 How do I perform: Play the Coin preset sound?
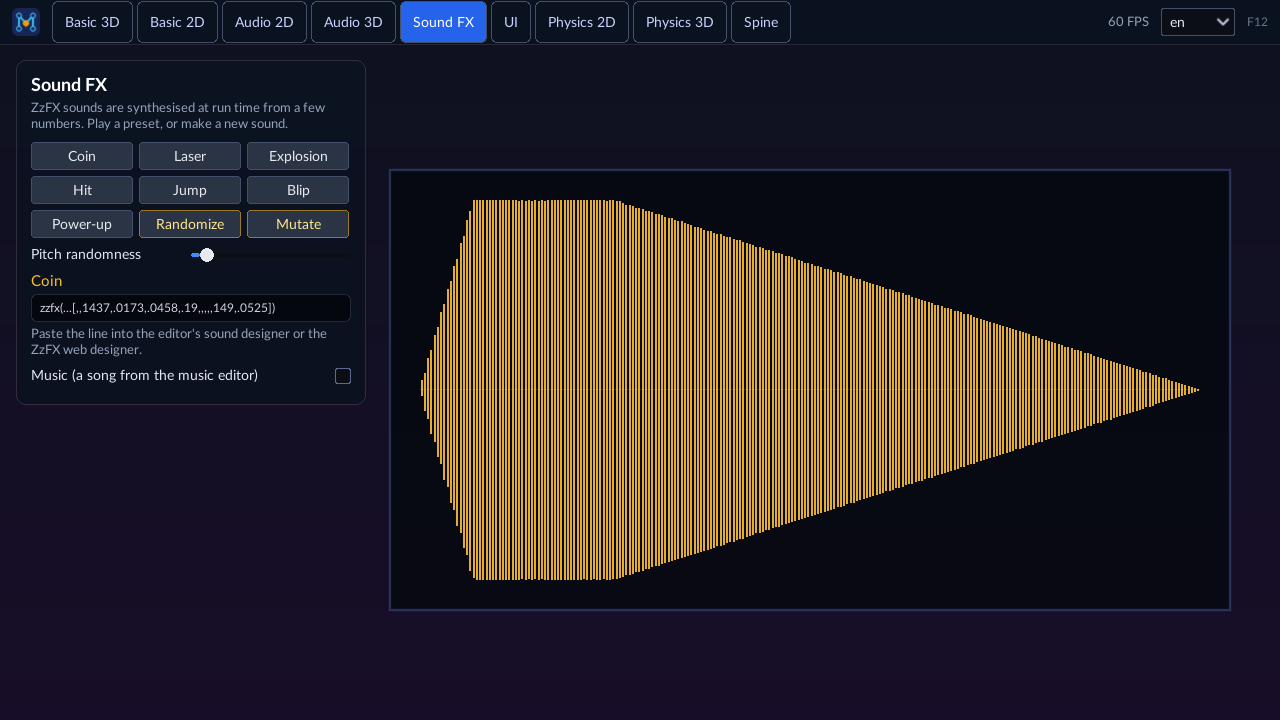point(82,156)
